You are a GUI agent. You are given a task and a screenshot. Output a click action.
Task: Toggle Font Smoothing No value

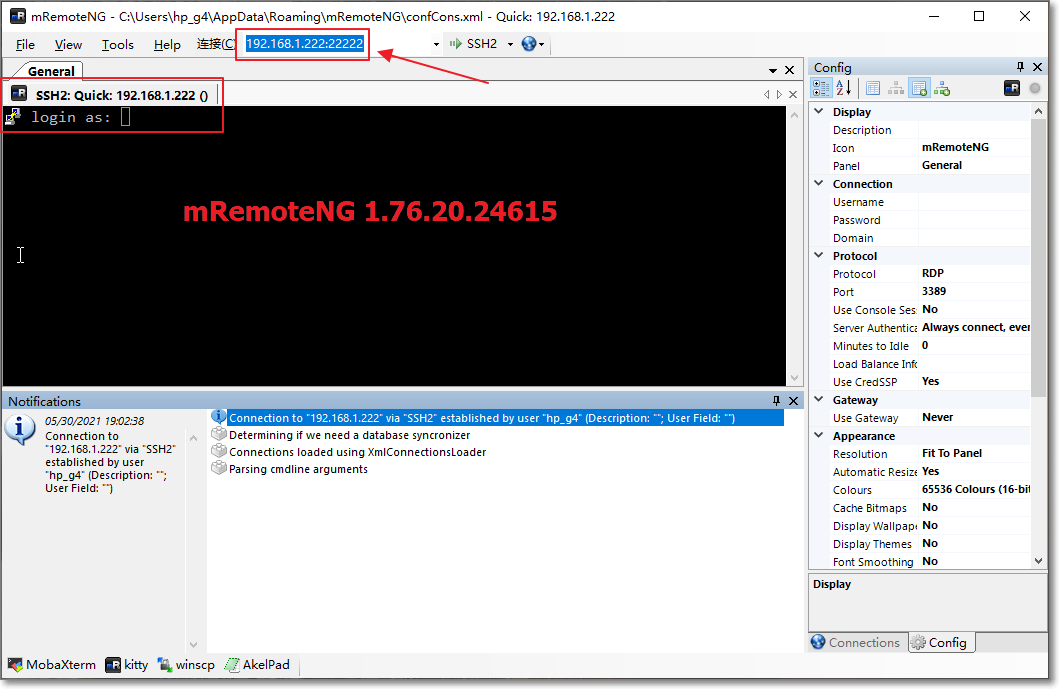click(975, 561)
